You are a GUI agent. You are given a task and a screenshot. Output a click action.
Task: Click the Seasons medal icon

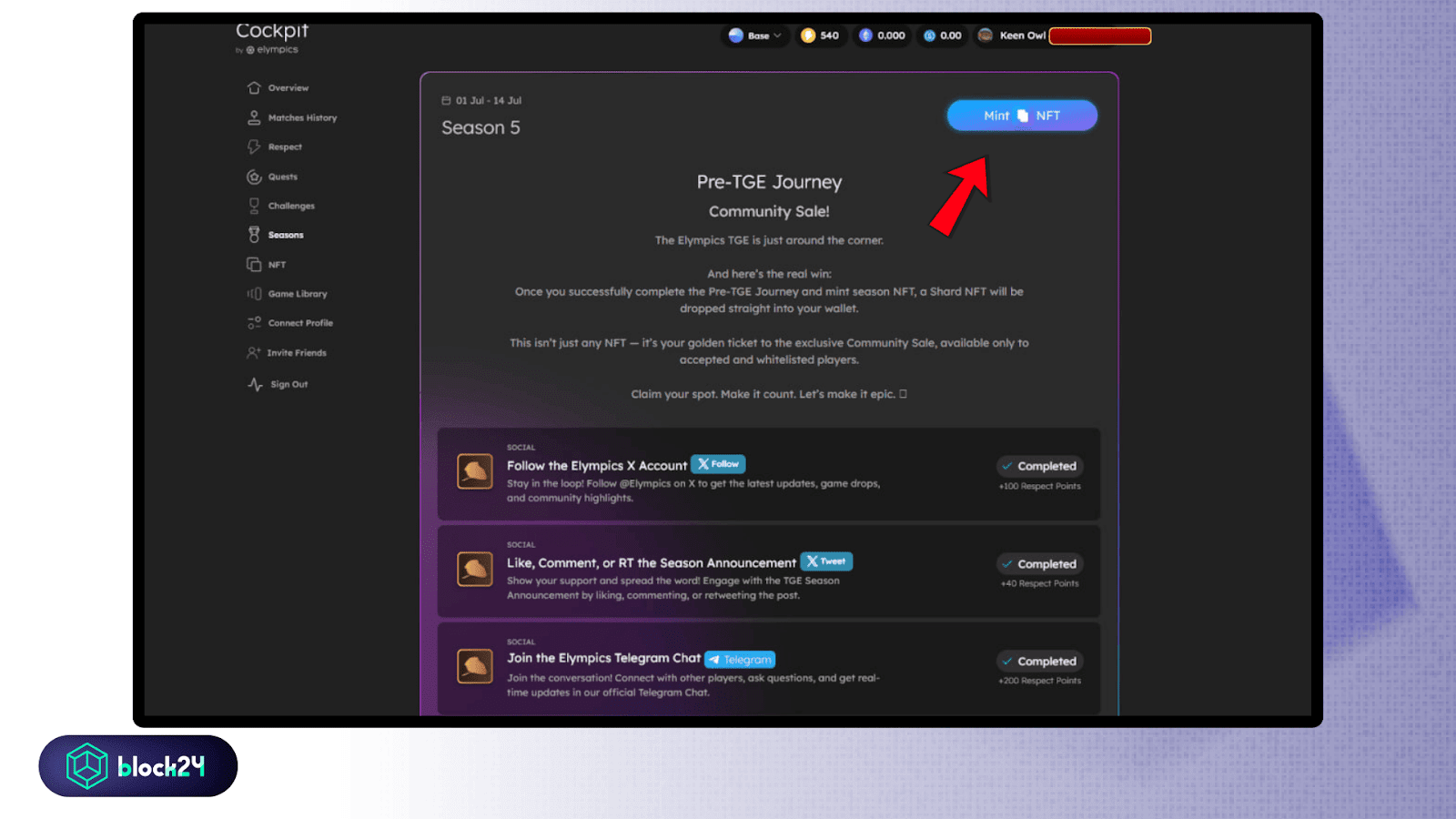pos(254,235)
